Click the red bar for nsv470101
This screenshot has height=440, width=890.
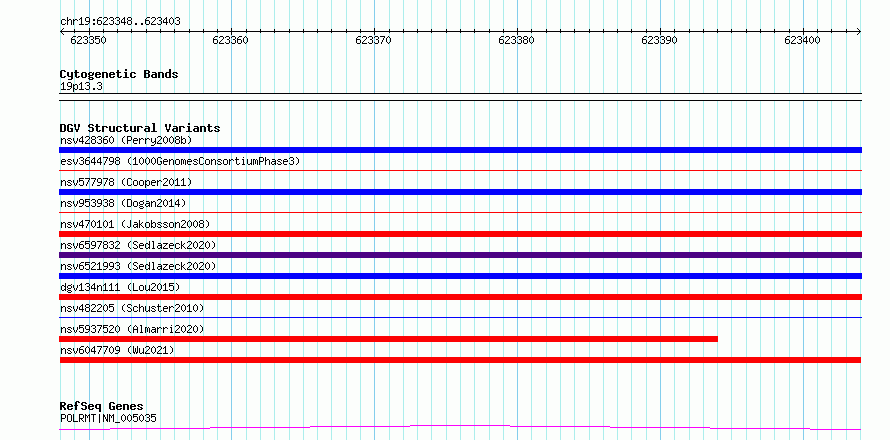point(460,234)
